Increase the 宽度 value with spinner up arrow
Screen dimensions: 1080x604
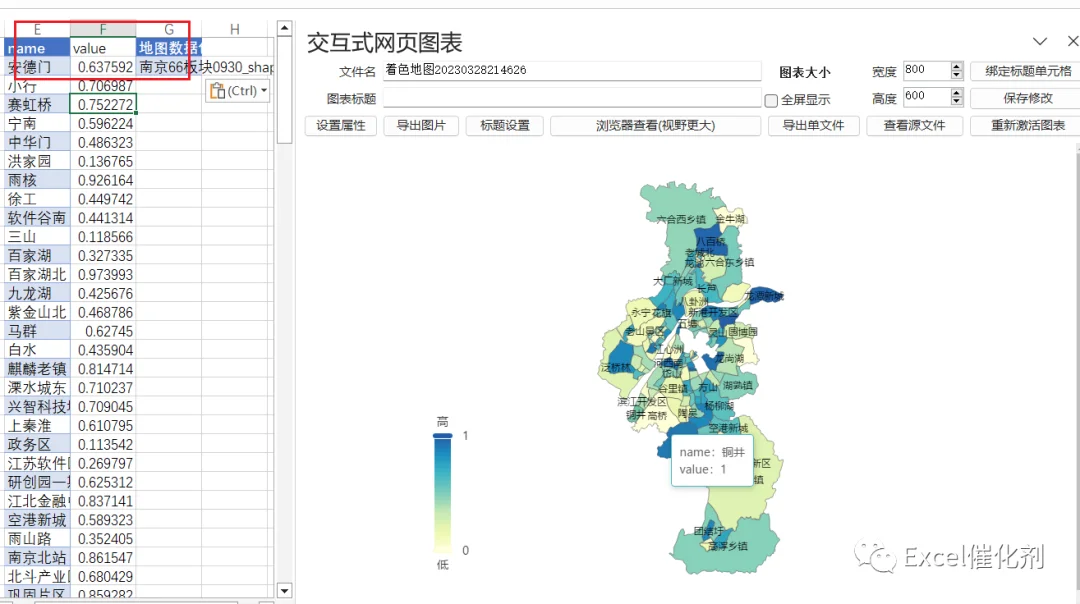tap(956, 67)
